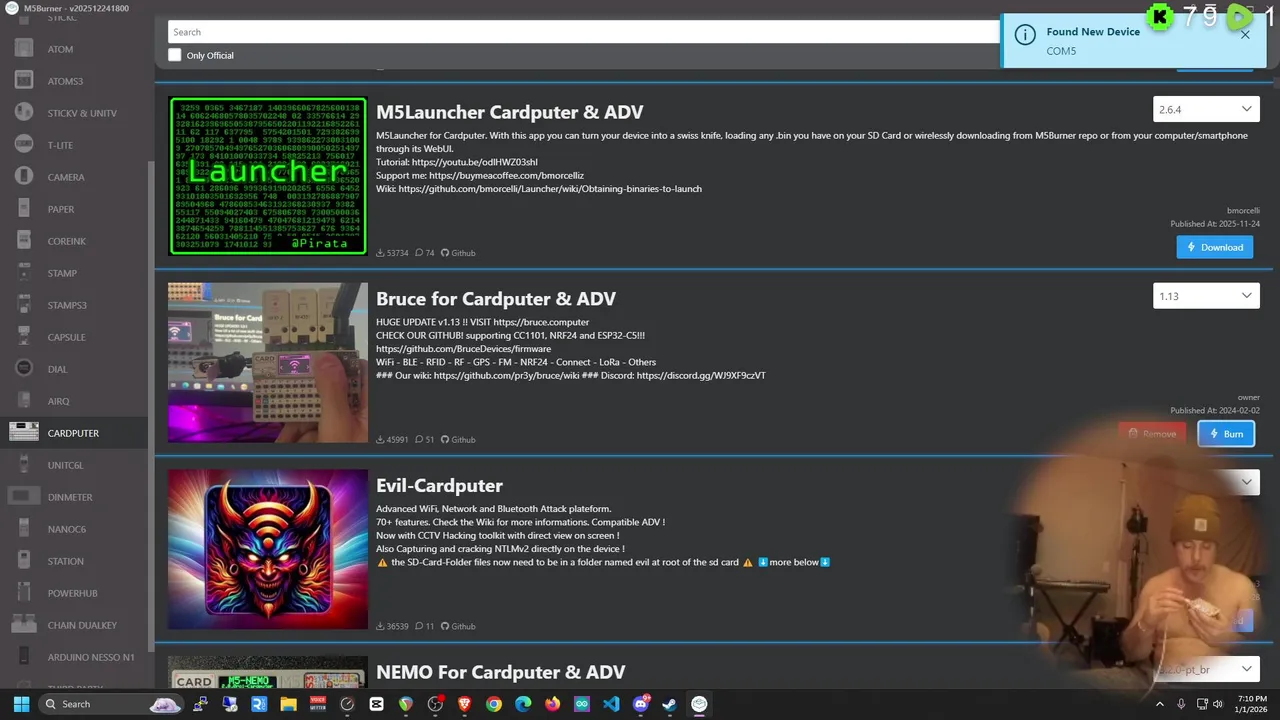Viewport: 1280px width, 720px height.
Task: Select the POWERHUB device icon
Action: [24, 593]
